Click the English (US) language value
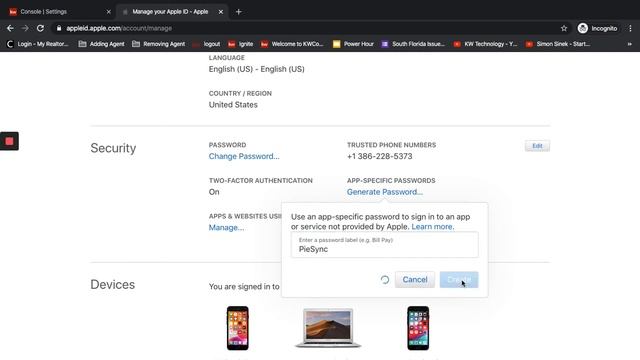 tap(256, 69)
